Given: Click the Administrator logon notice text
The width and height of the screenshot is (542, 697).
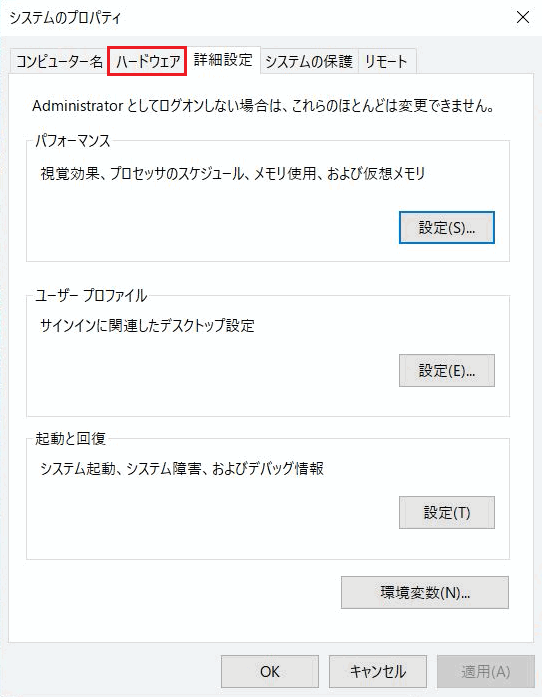Looking at the screenshot, I should click(263, 106).
